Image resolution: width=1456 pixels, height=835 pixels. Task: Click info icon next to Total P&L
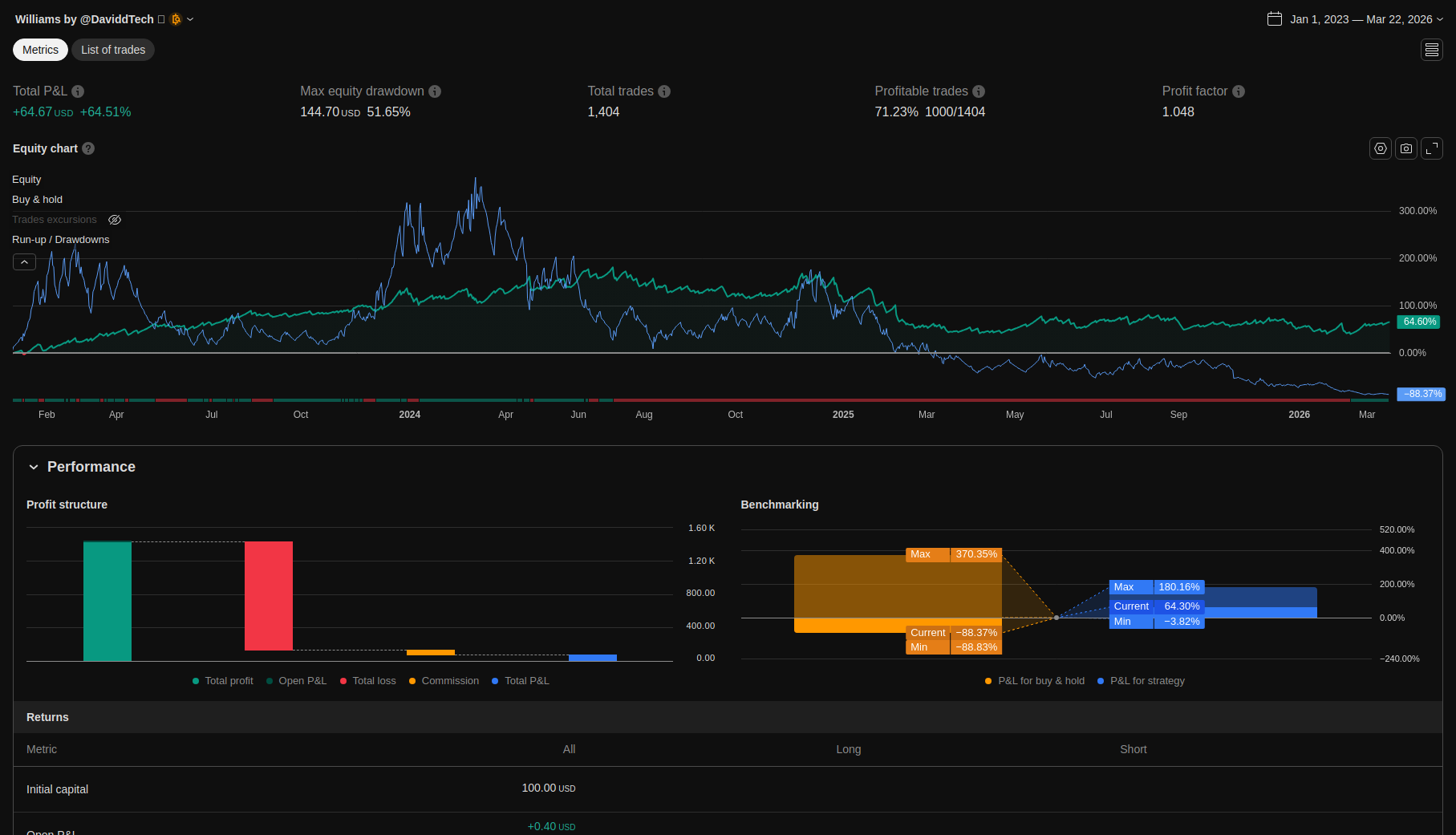point(78,91)
